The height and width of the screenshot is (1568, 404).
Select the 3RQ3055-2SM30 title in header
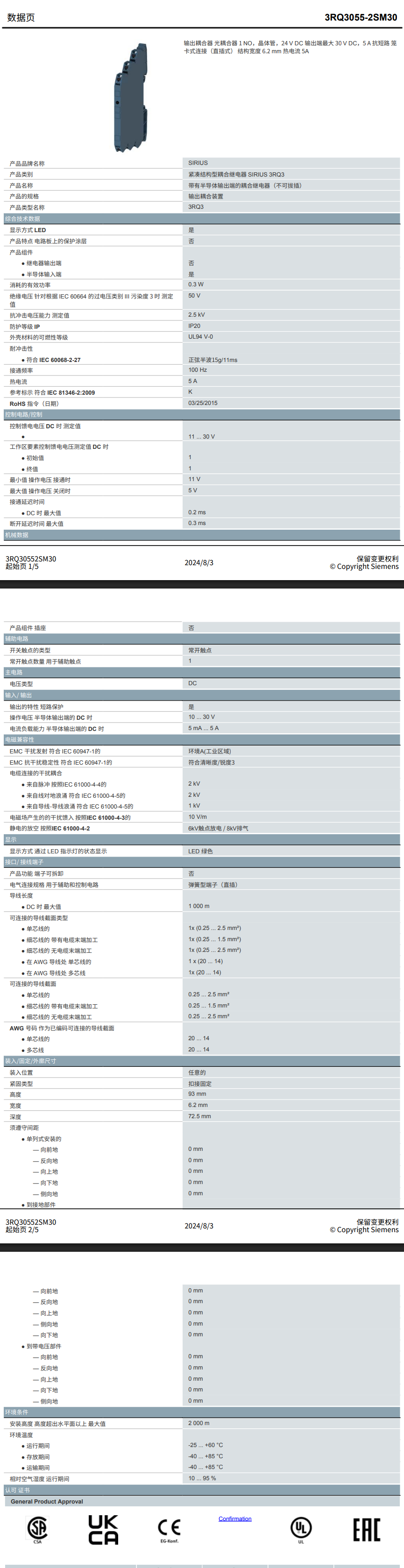click(360, 17)
